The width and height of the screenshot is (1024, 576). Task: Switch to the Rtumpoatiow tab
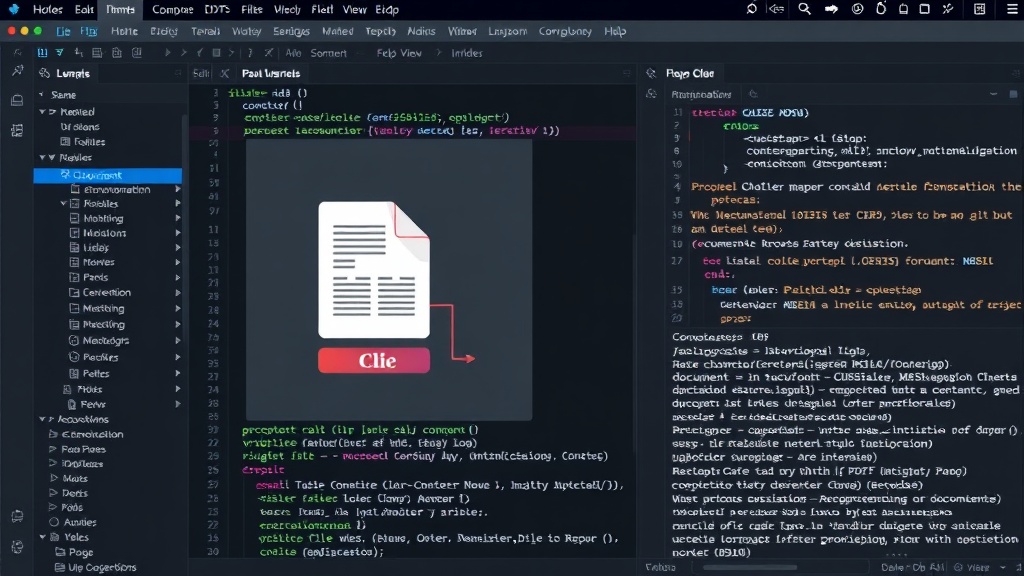pyautogui.click(x=701, y=94)
